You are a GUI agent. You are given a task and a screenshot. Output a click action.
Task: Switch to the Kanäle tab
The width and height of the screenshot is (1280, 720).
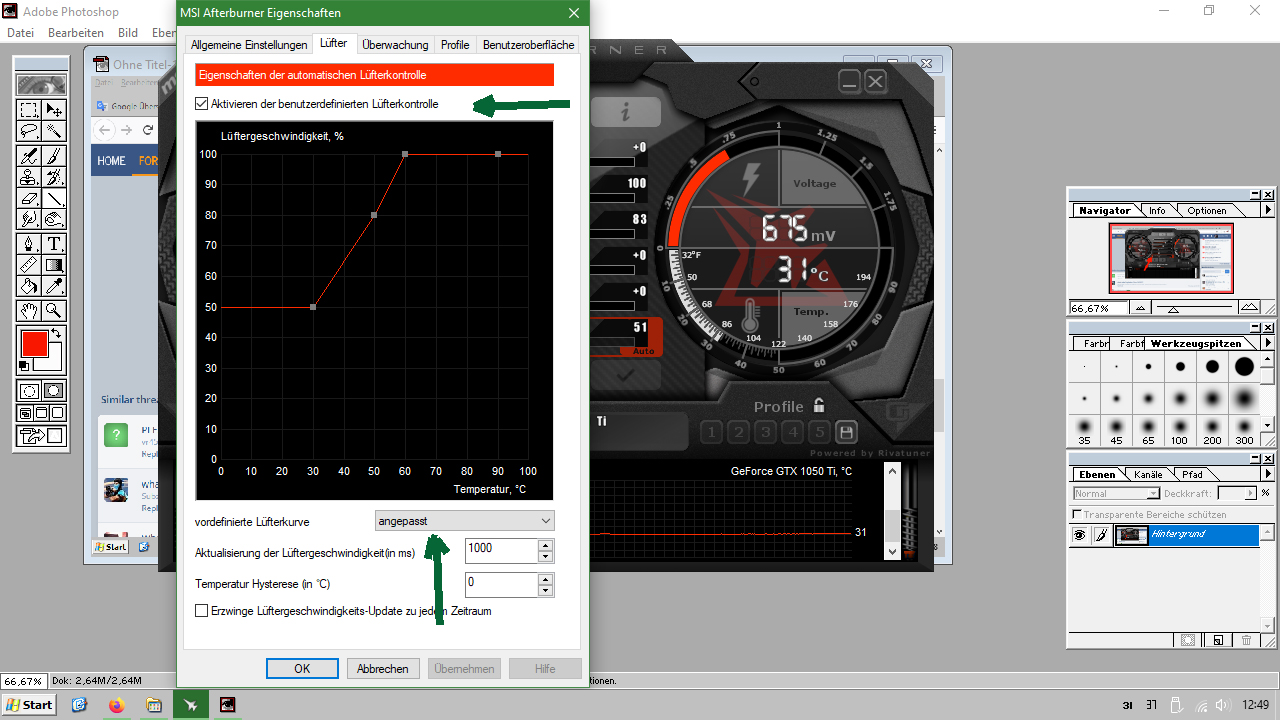tap(1149, 474)
